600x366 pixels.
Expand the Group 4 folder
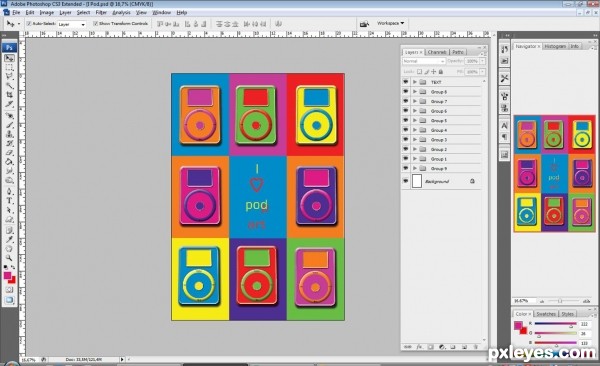415,130
